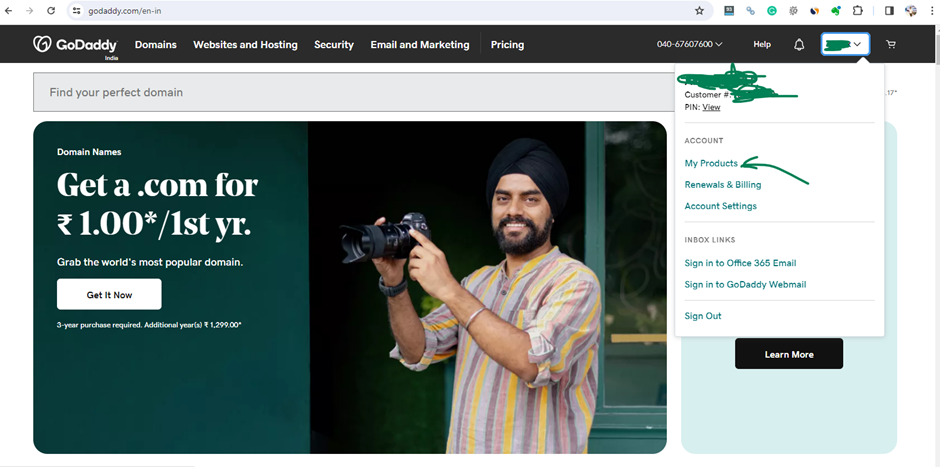Open Email and Marketing menu
The width and height of the screenshot is (940, 467).
click(x=420, y=44)
